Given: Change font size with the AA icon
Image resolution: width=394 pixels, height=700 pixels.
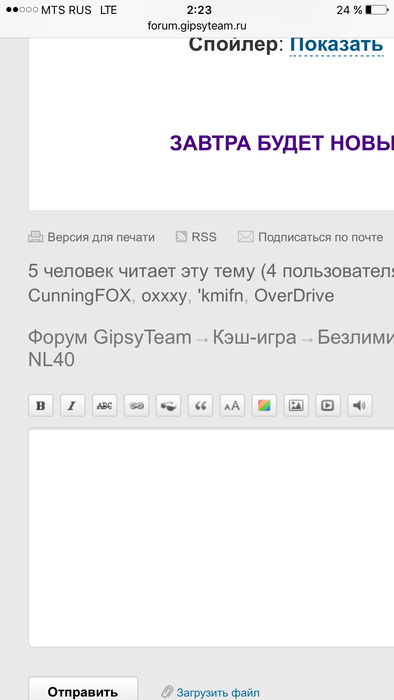Looking at the screenshot, I should click(232, 405).
